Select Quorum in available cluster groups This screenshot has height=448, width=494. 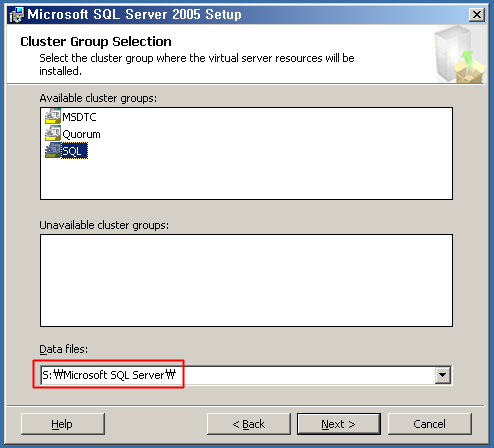[x=81, y=134]
